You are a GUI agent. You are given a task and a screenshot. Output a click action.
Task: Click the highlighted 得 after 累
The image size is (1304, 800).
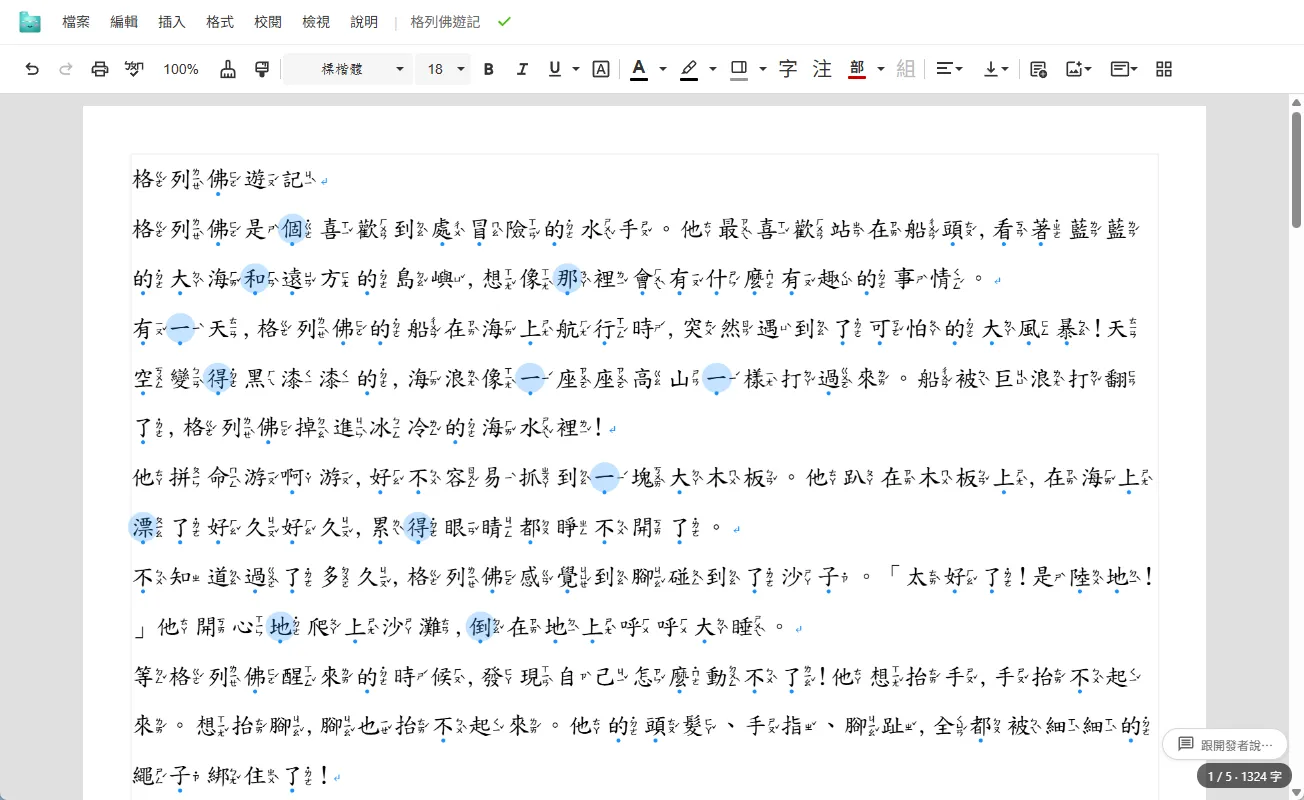click(417, 528)
